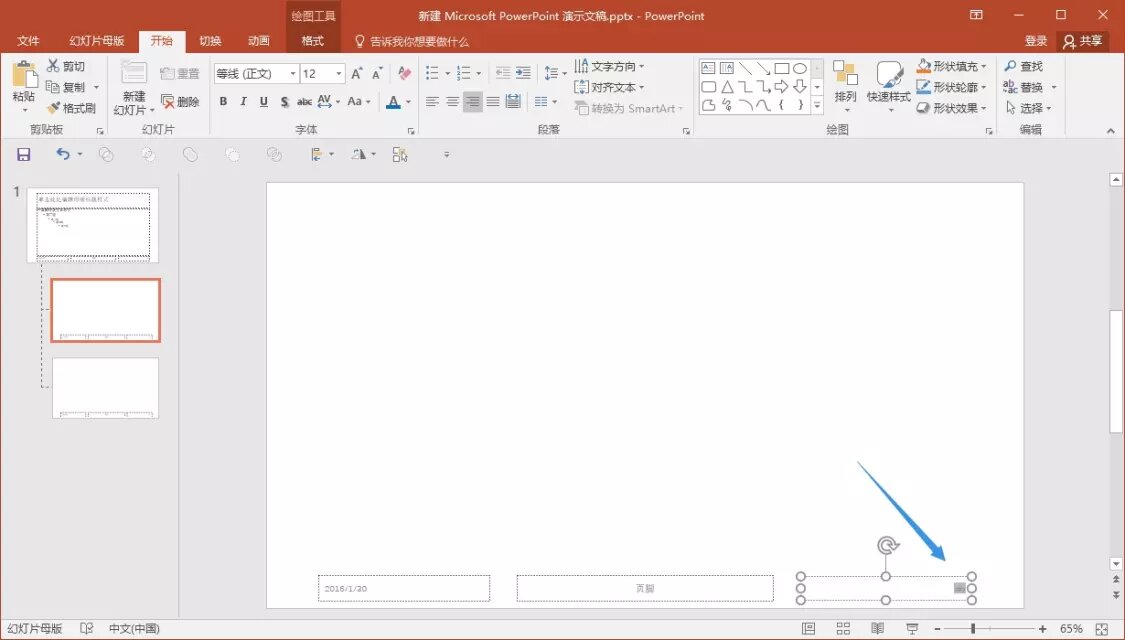The image size is (1125, 640).
Task: Click bullets list icon
Action: [x=432, y=72]
